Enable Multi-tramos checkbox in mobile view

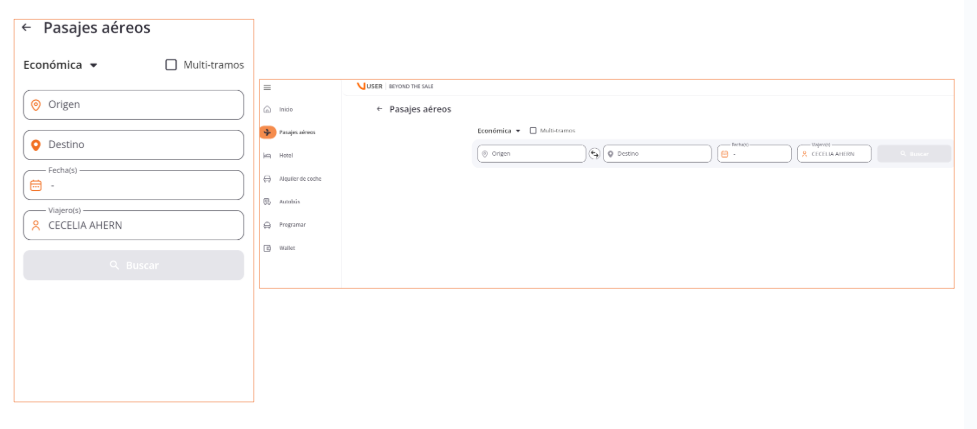click(x=171, y=65)
